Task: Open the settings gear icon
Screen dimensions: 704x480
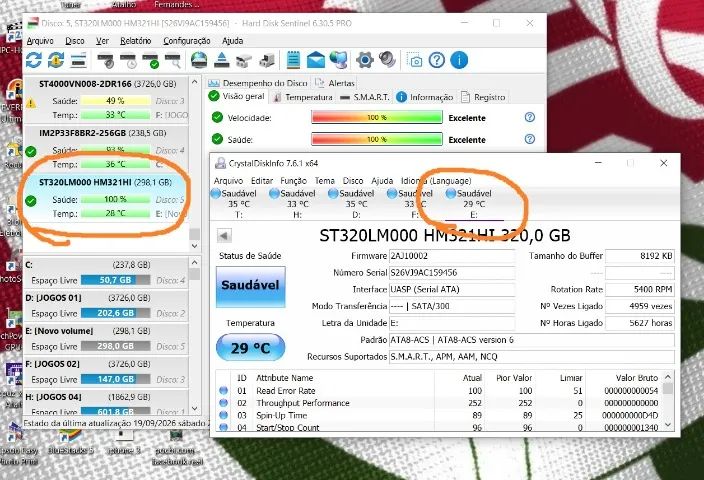Action: tap(365, 60)
